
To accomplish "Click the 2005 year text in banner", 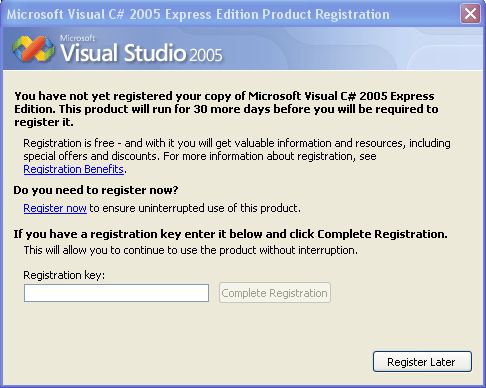I will tap(206, 55).
